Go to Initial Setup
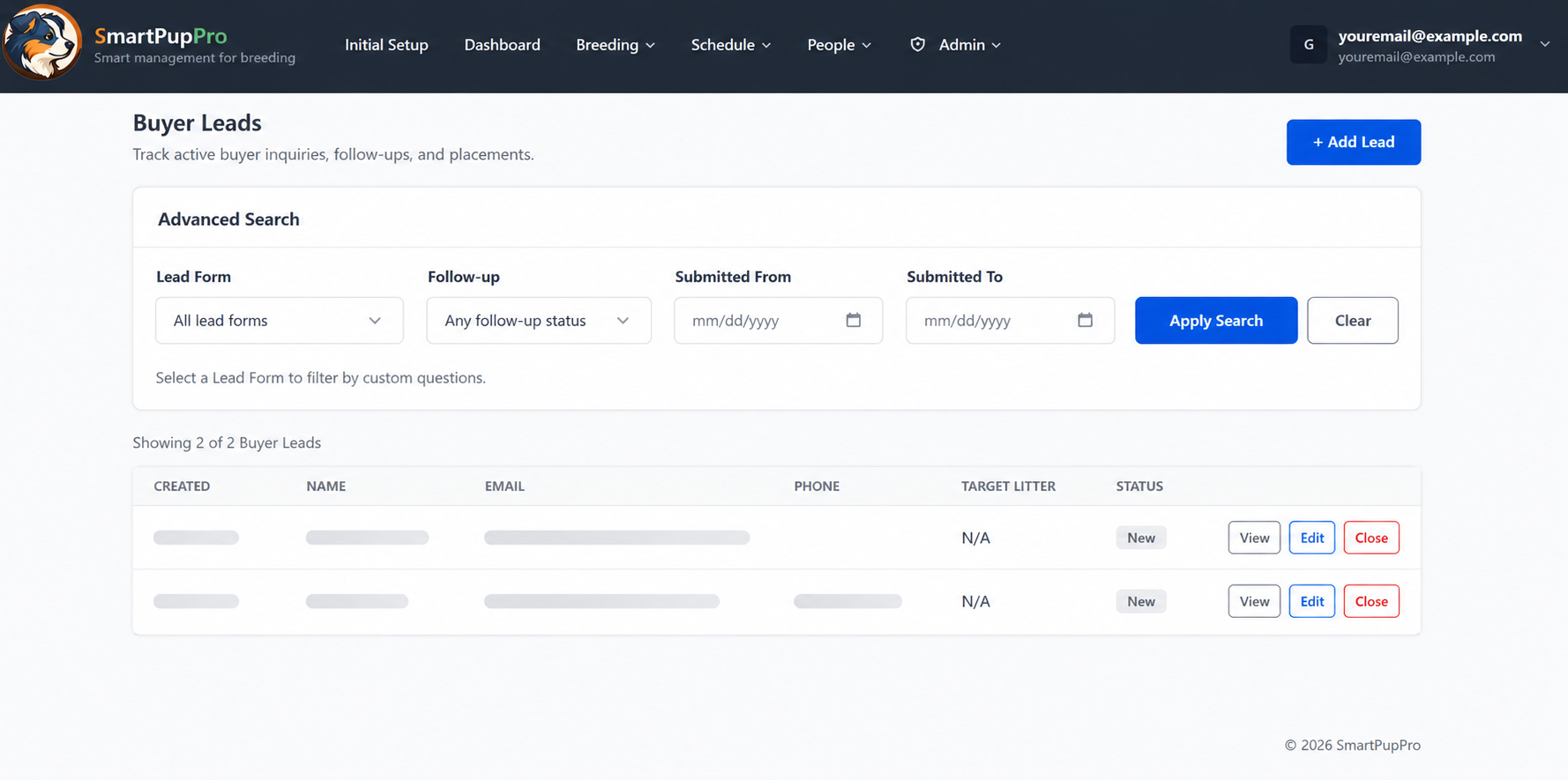Viewport: 1568px width, 780px height. point(386,45)
